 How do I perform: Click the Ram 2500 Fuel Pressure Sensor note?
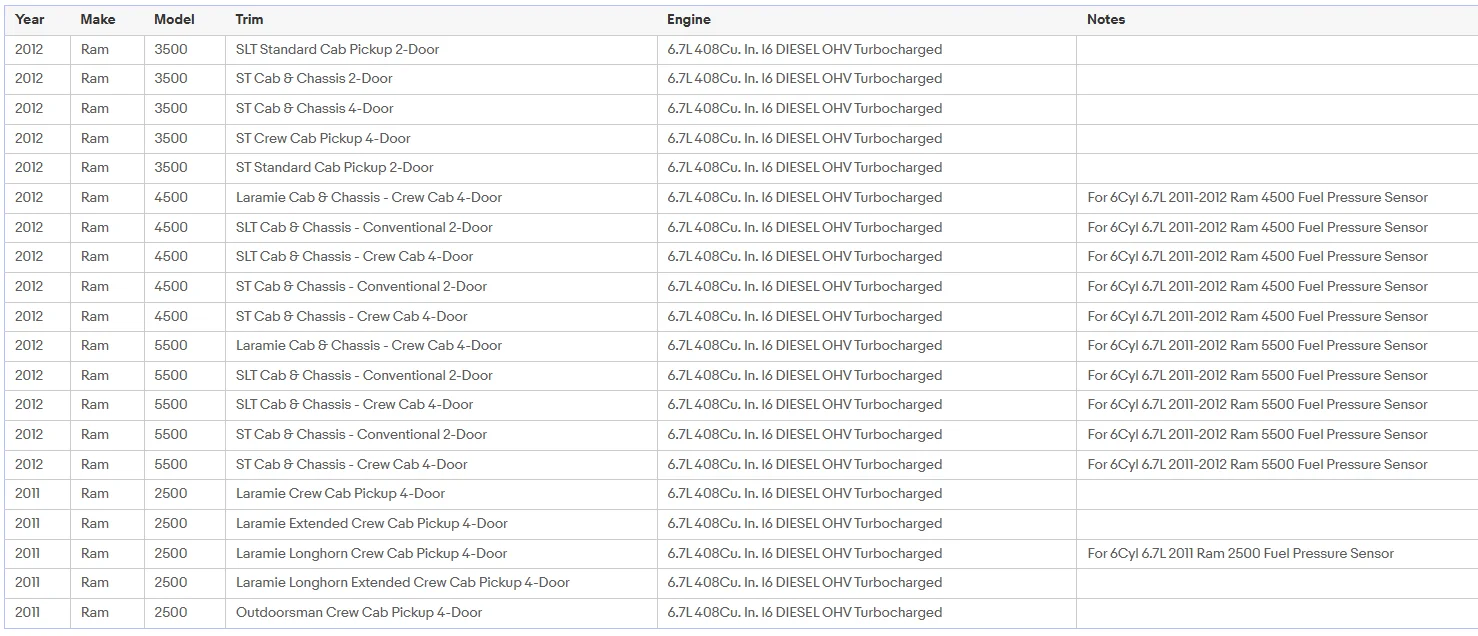[x=1240, y=553]
